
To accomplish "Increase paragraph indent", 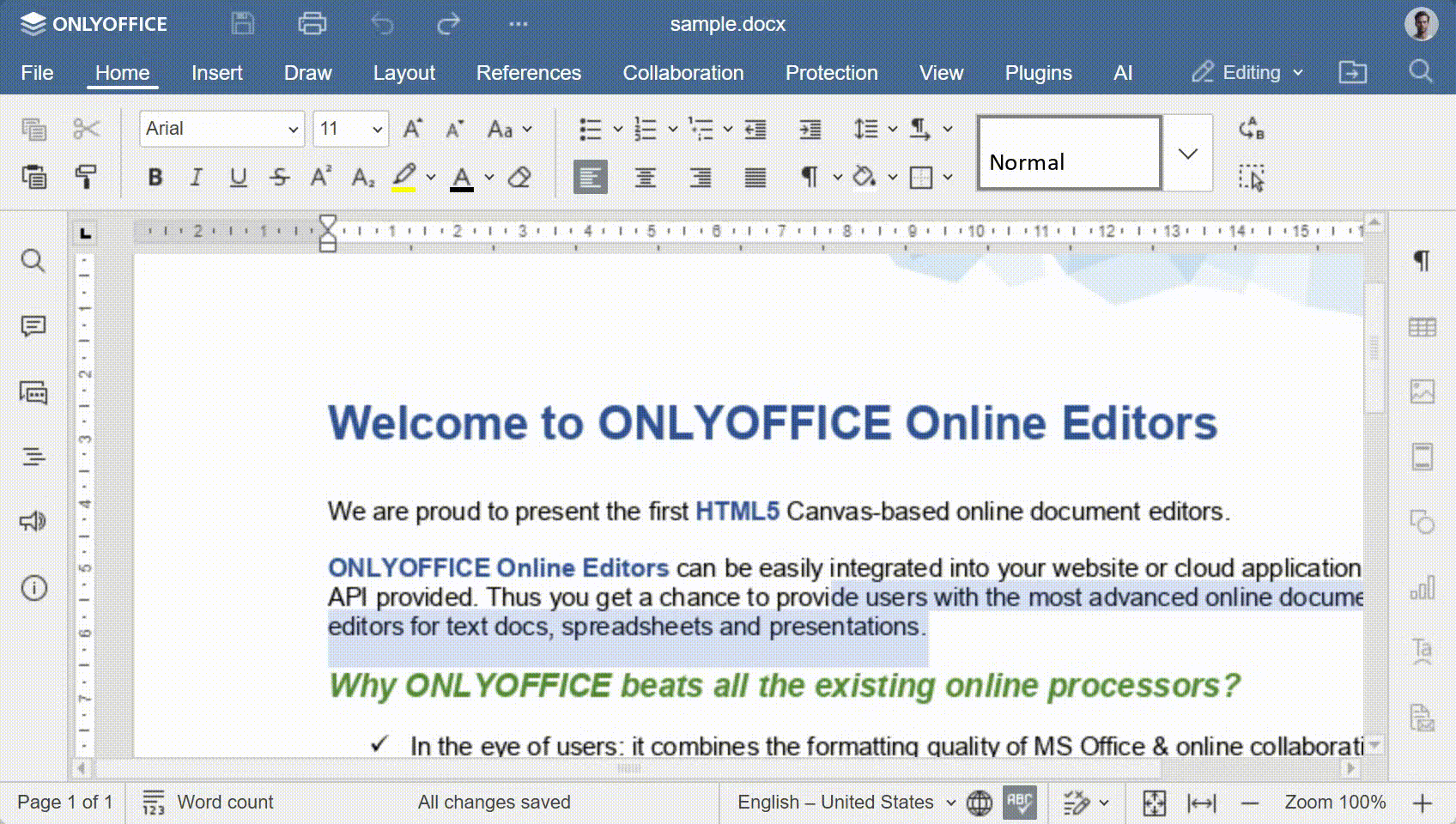I will pyautogui.click(x=810, y=130).
